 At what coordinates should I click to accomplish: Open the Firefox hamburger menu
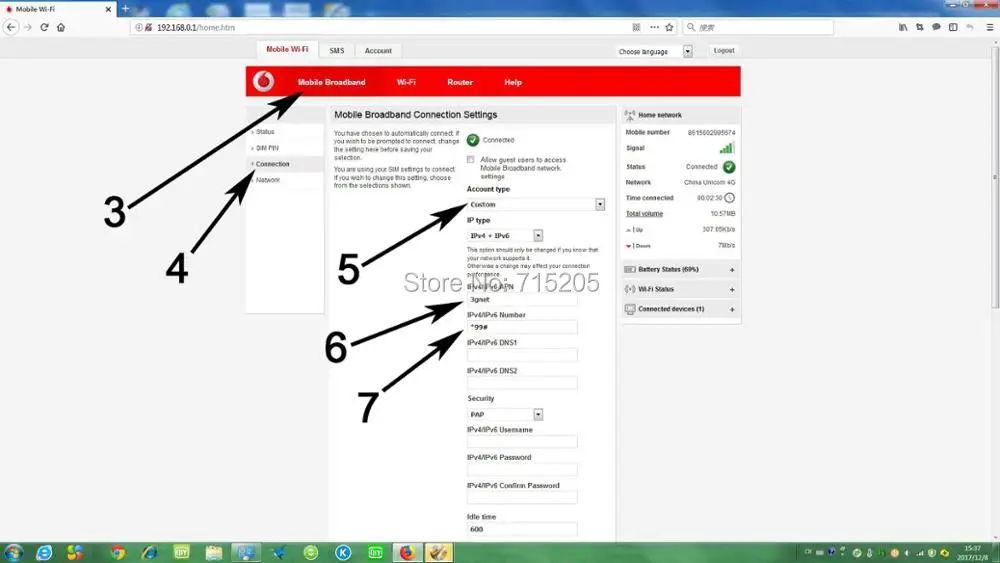990,27
